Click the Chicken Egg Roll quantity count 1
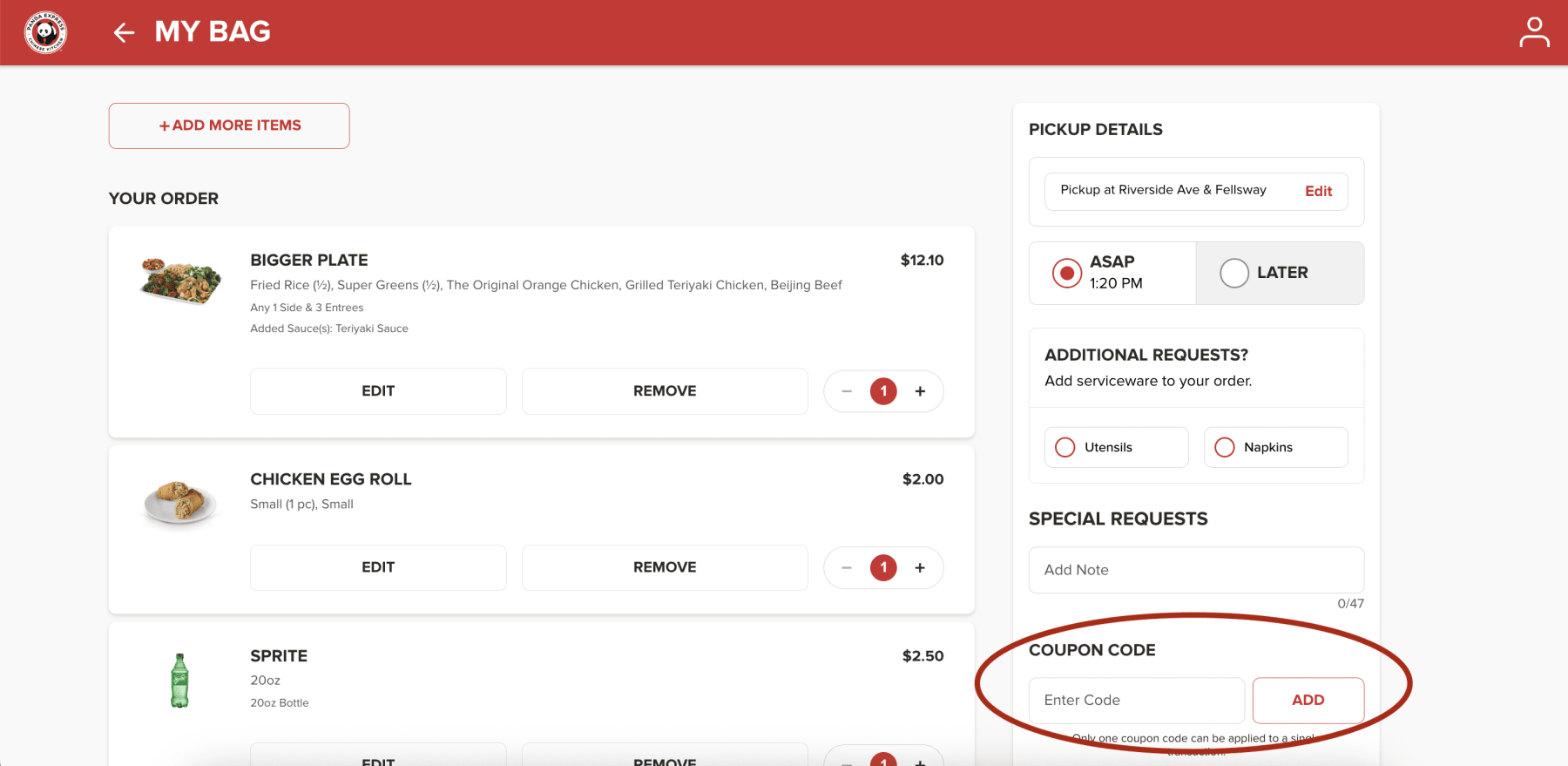 point(883,567)
